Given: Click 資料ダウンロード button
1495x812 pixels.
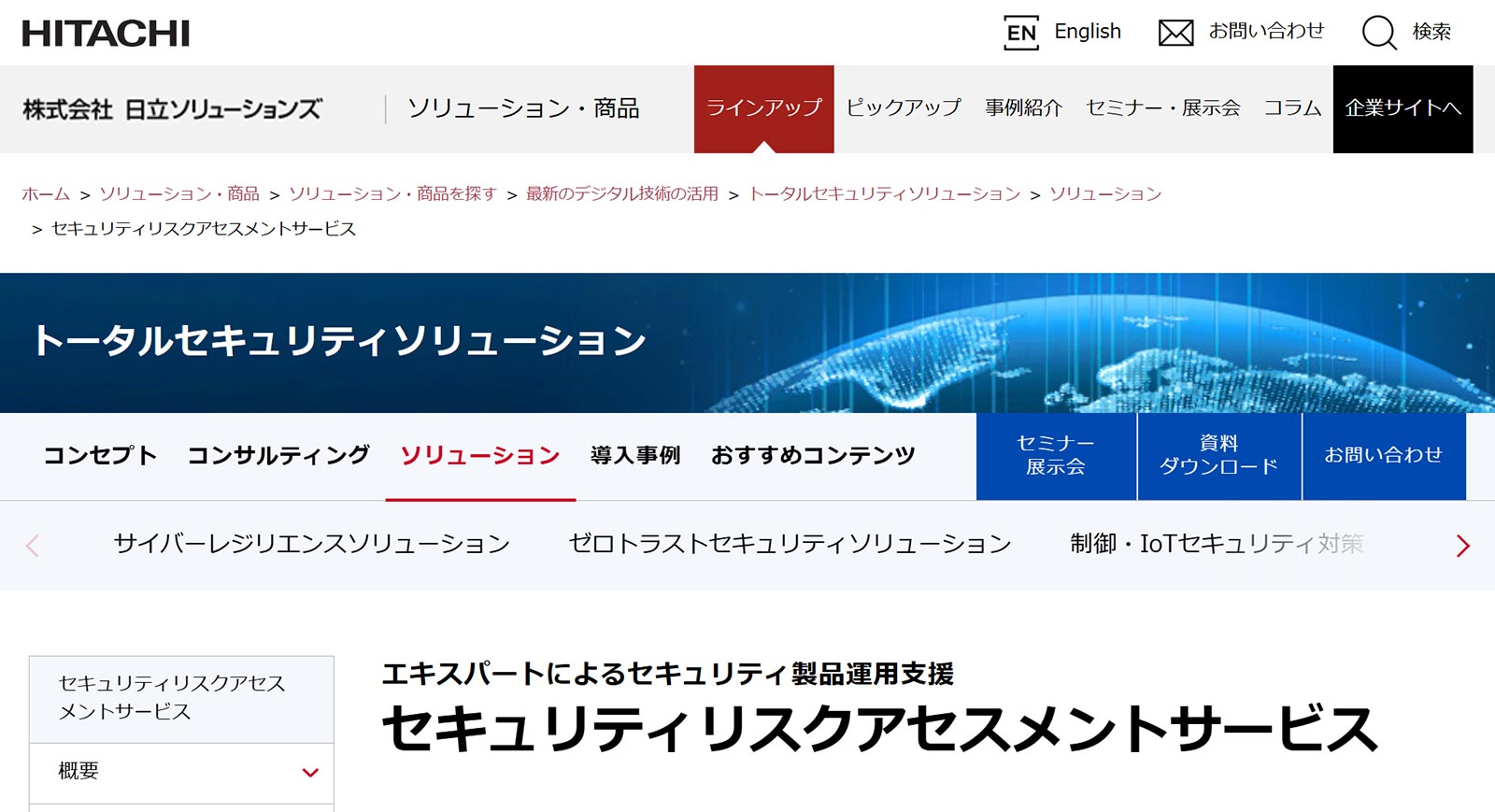Looking at the screenshot, I should coord(1219,456).
